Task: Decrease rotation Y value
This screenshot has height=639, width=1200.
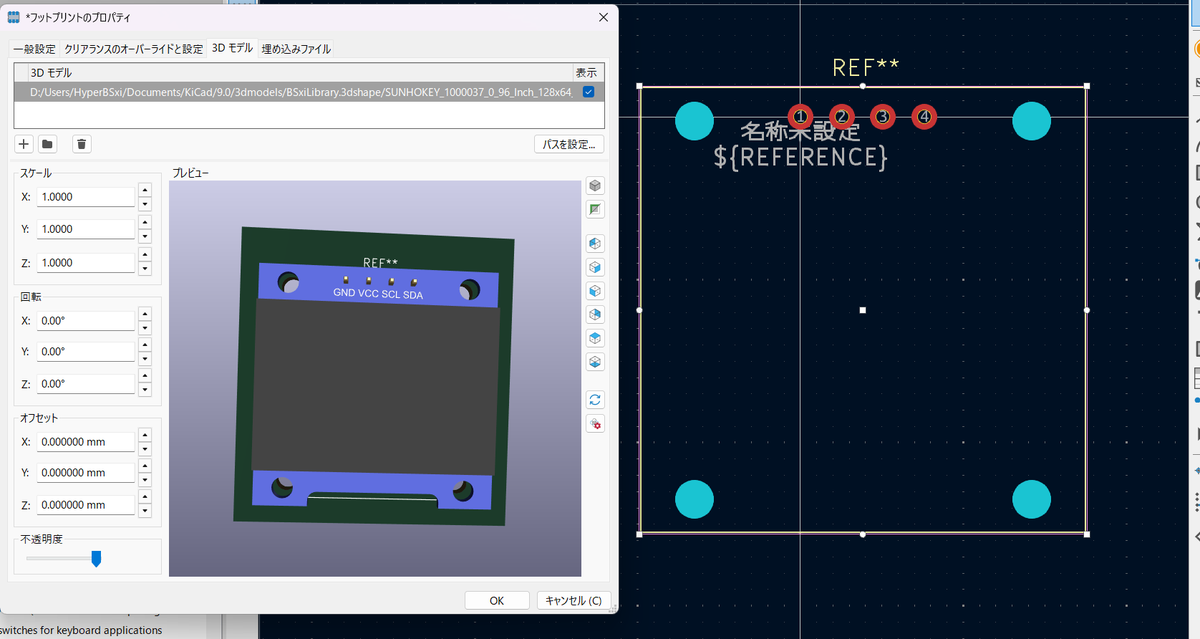Action: click(144, 359)
